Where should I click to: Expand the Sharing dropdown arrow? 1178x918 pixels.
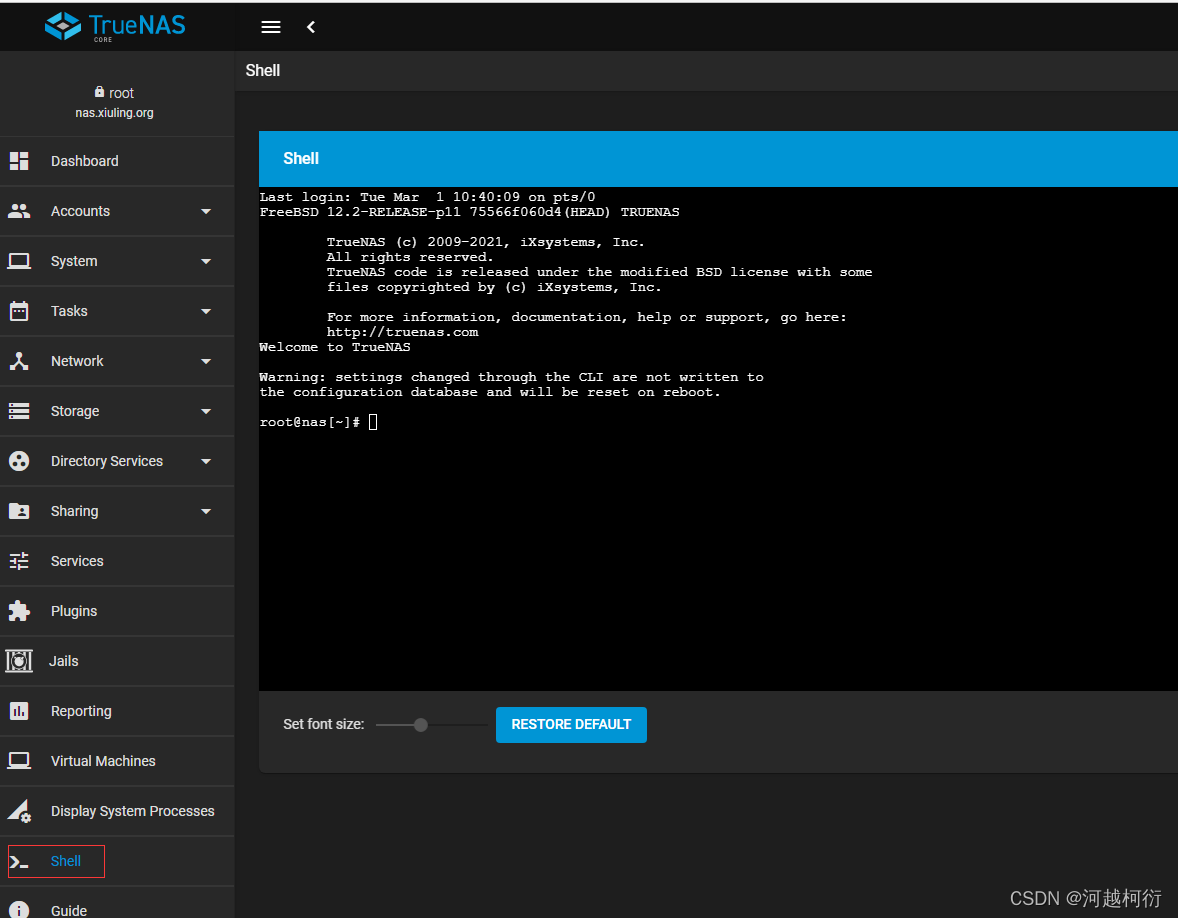point(206,512)
